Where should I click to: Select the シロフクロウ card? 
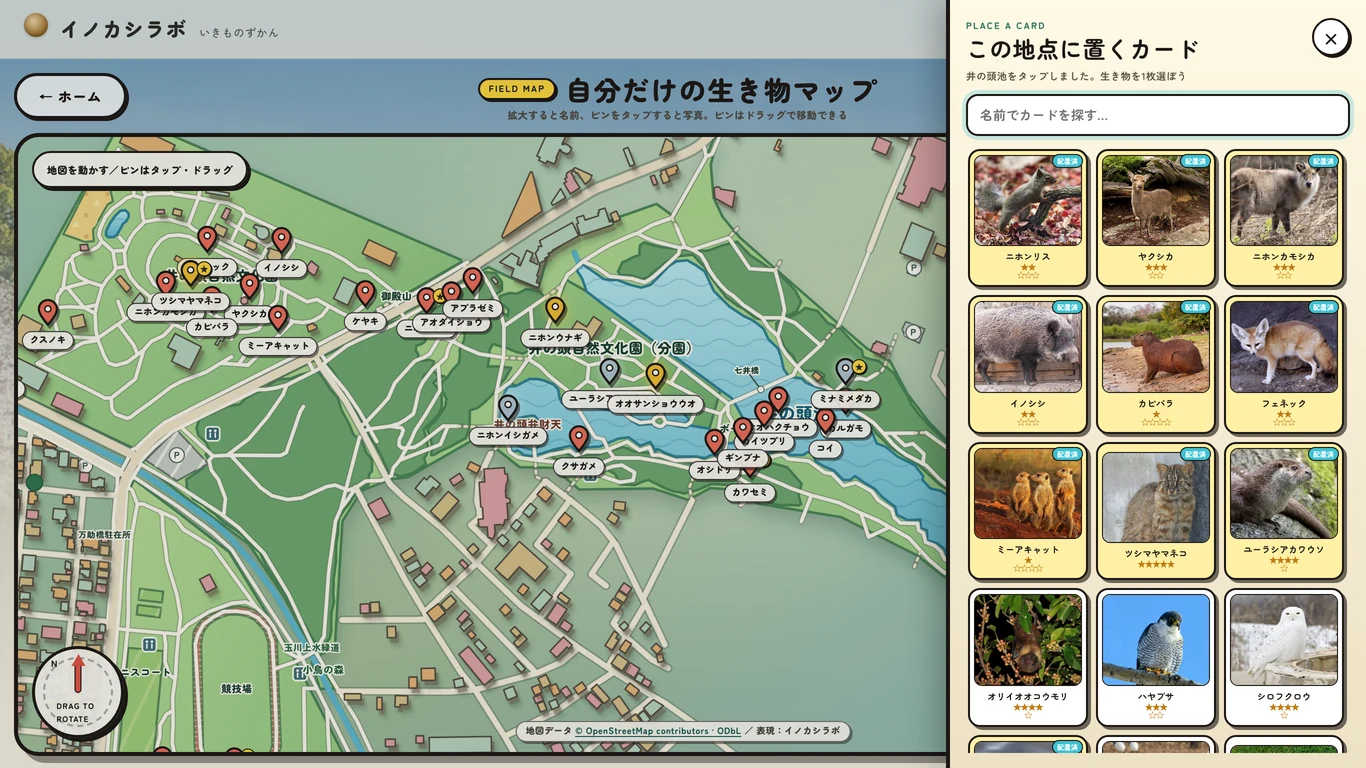click(x=1284, y=658)
